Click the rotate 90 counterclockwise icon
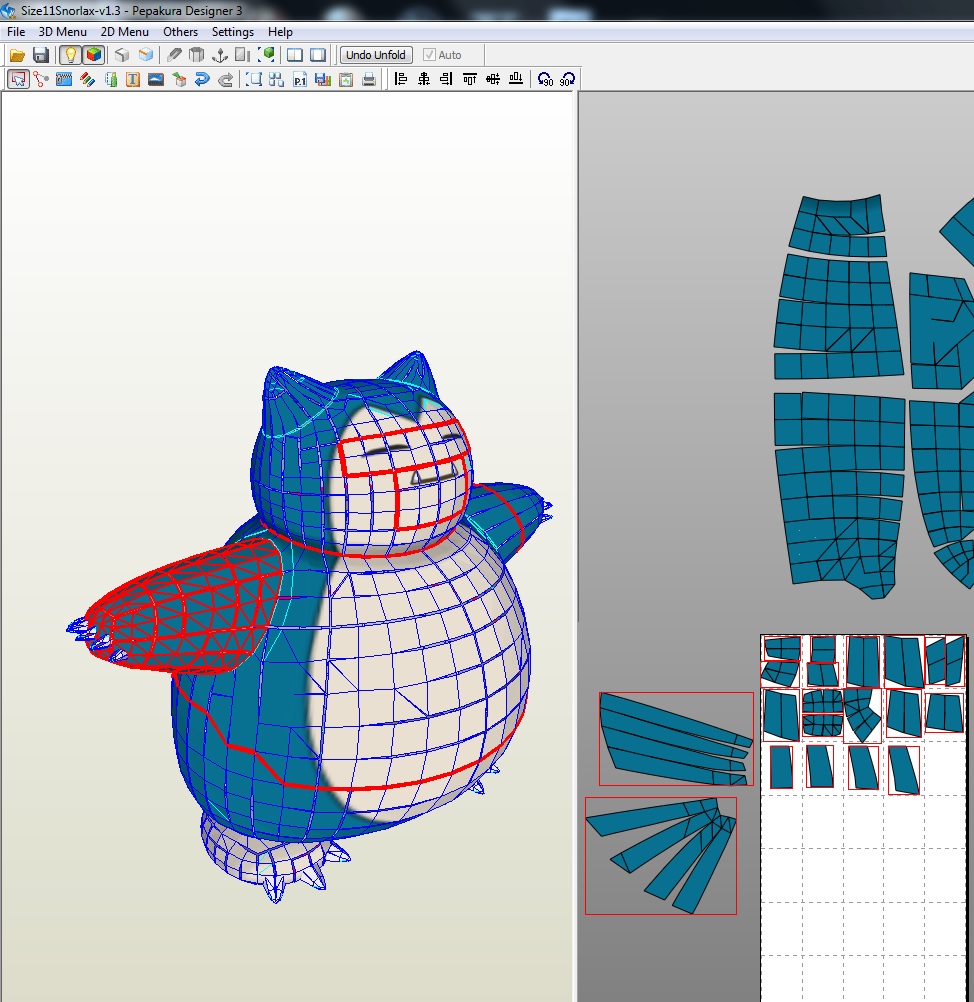974x1002 pixels. click(x=545, y=79)
